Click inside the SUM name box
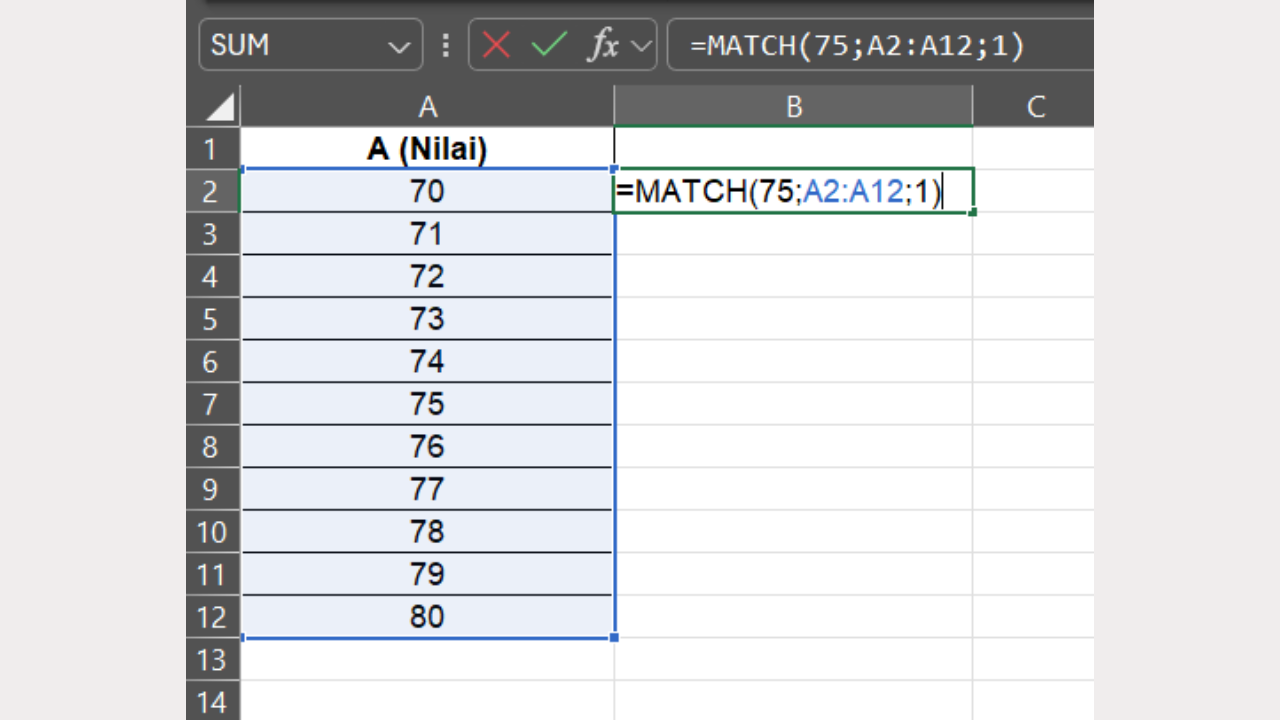 point(290,45)
